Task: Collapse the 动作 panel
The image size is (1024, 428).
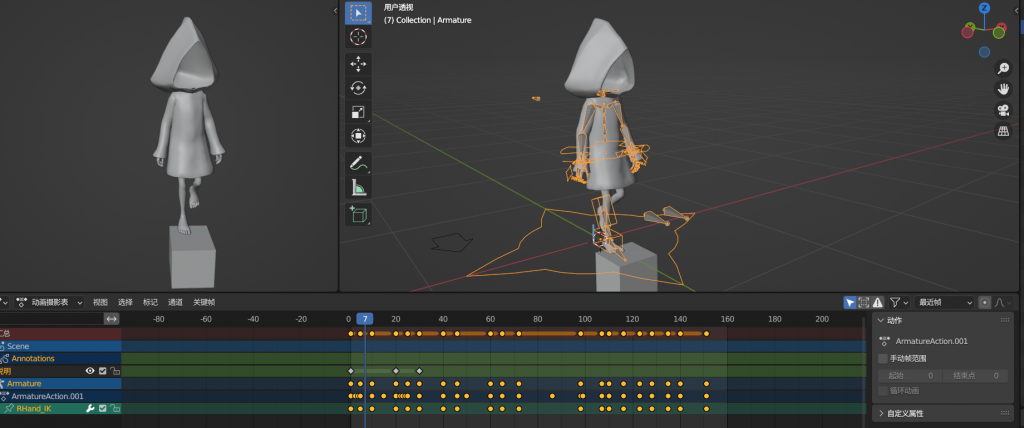Action: coord(881,320)
